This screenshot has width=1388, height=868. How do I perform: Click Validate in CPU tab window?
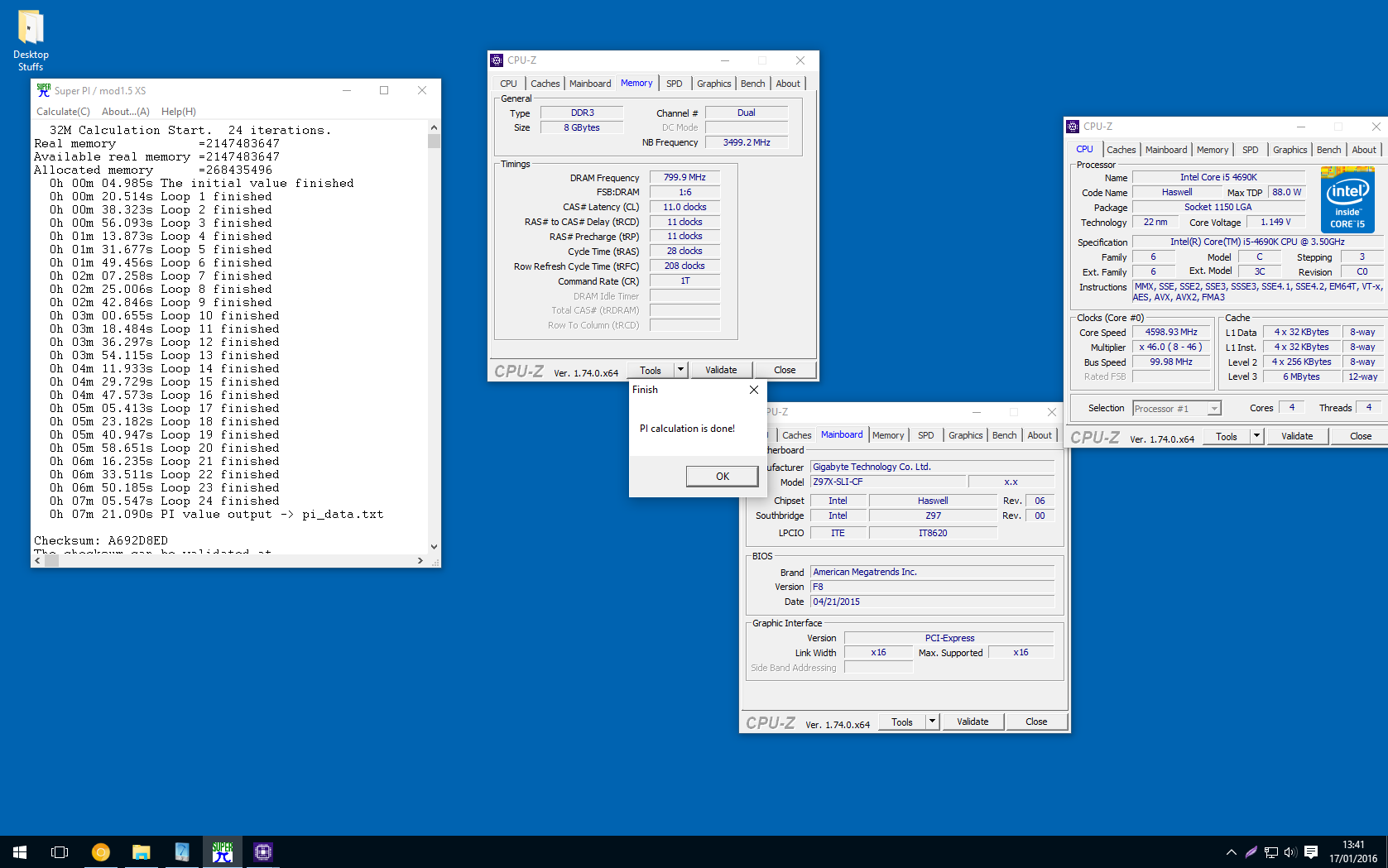(x=1297, y=436)
